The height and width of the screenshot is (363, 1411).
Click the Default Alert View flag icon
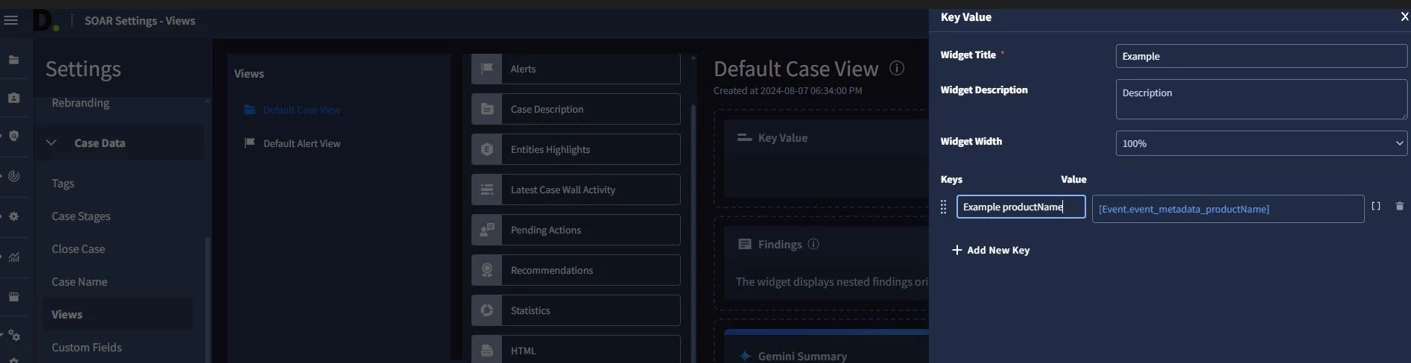coord(250,143)
